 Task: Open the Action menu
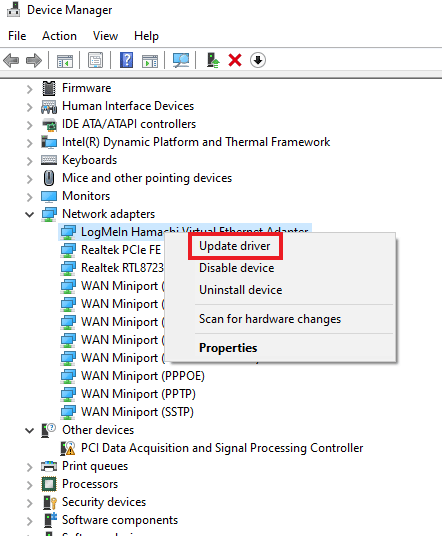click(x=59, y=36)
